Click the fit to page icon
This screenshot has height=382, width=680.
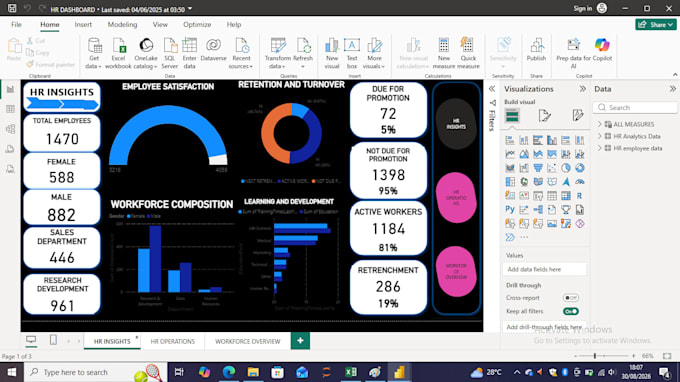(667, 356)
